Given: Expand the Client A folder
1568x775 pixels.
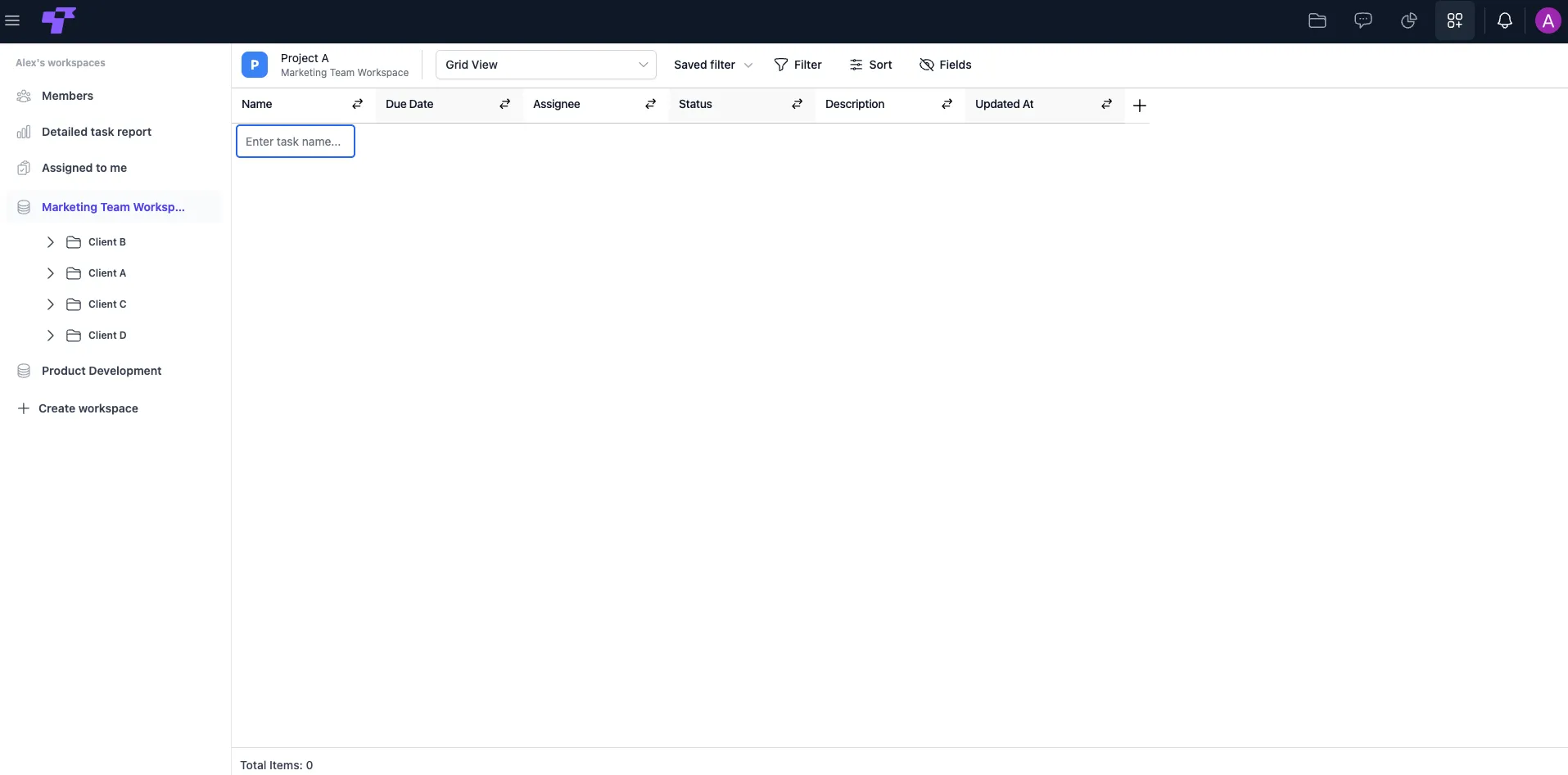Looking at the screenshot, I should [x=51, y=273].
